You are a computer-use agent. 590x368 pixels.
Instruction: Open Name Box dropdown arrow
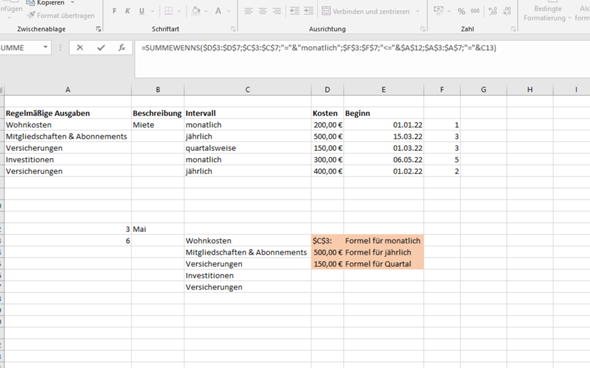tap(46, 47)
